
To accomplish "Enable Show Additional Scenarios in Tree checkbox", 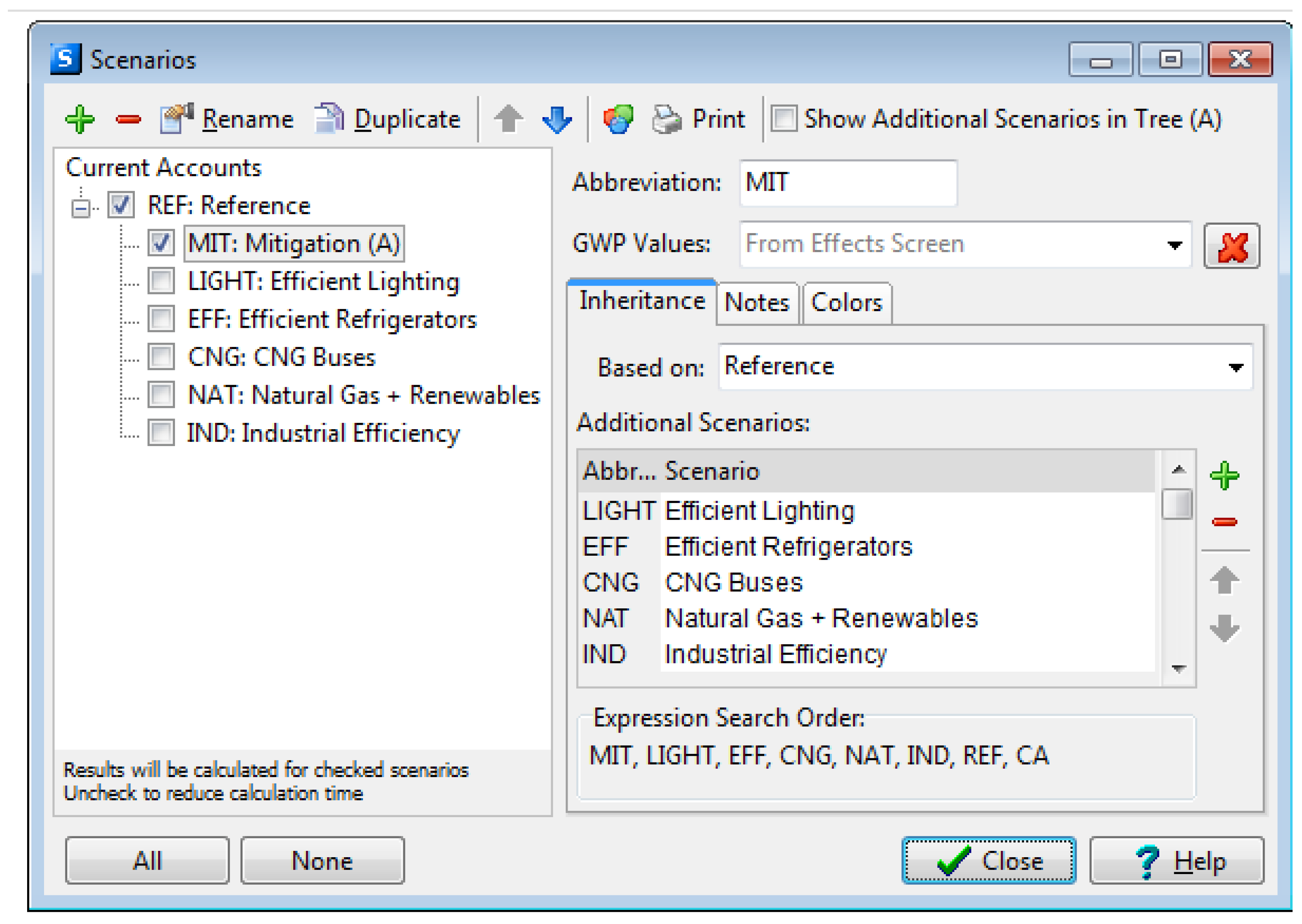I will pyautogui.click(x=783, y=119).
